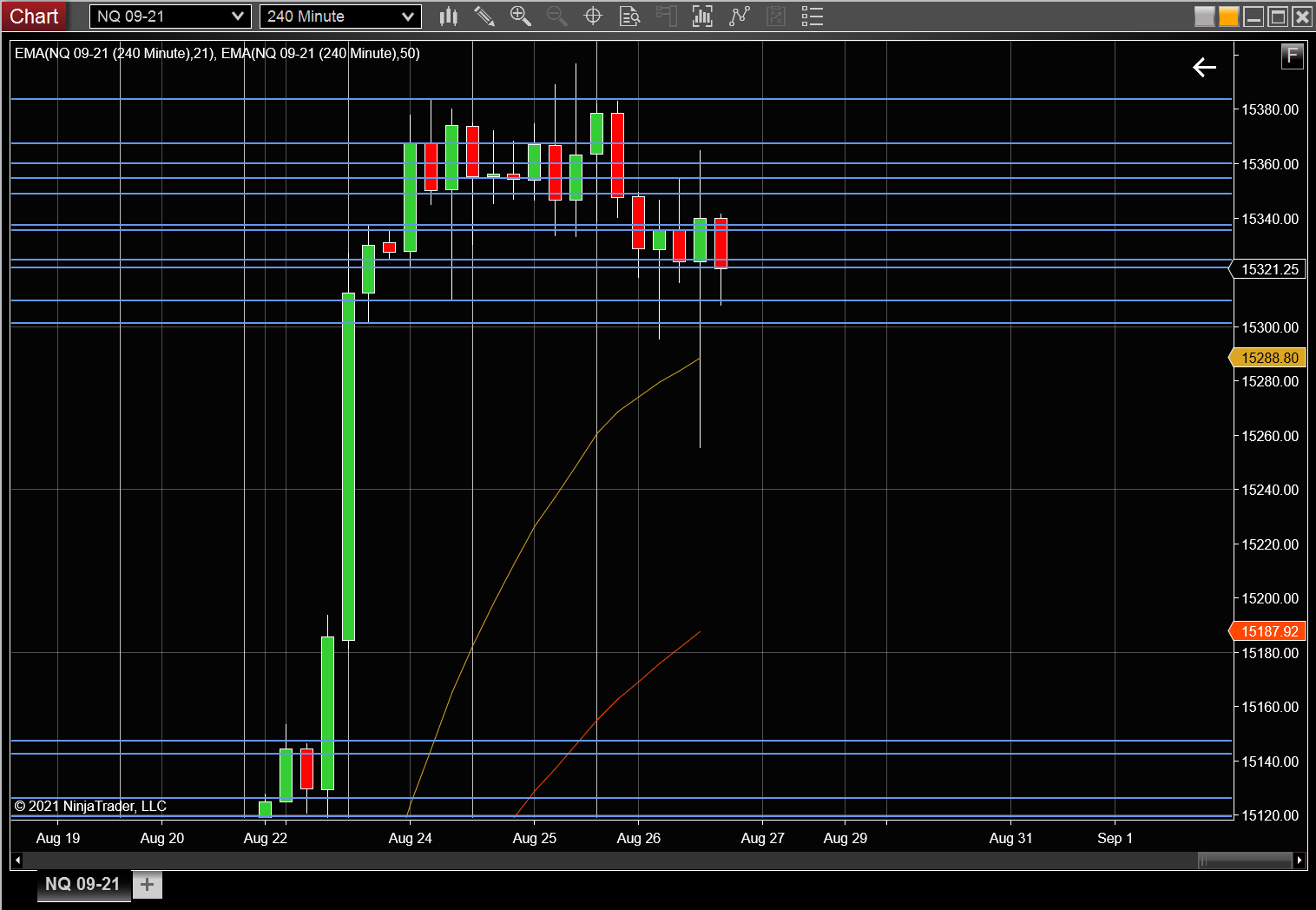The width and height of the screenshot is (1316, 910).
Task: Switch on the crosshair cursor tool
Action: pos(593,16)
